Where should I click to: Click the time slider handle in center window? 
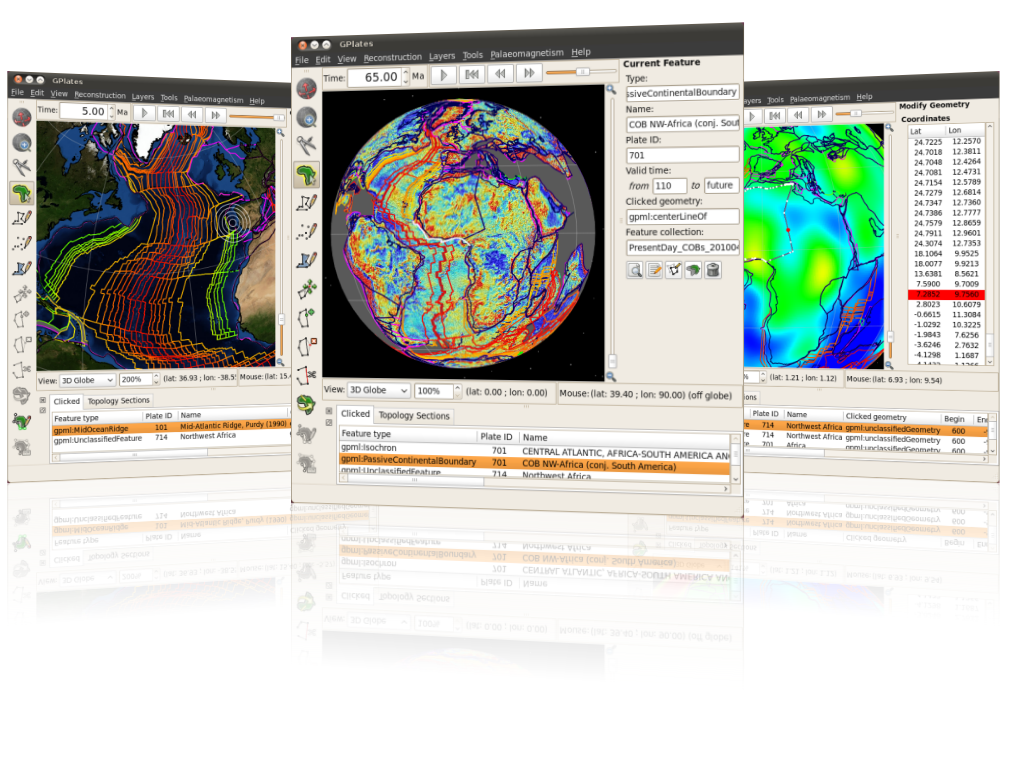(583, 72)
